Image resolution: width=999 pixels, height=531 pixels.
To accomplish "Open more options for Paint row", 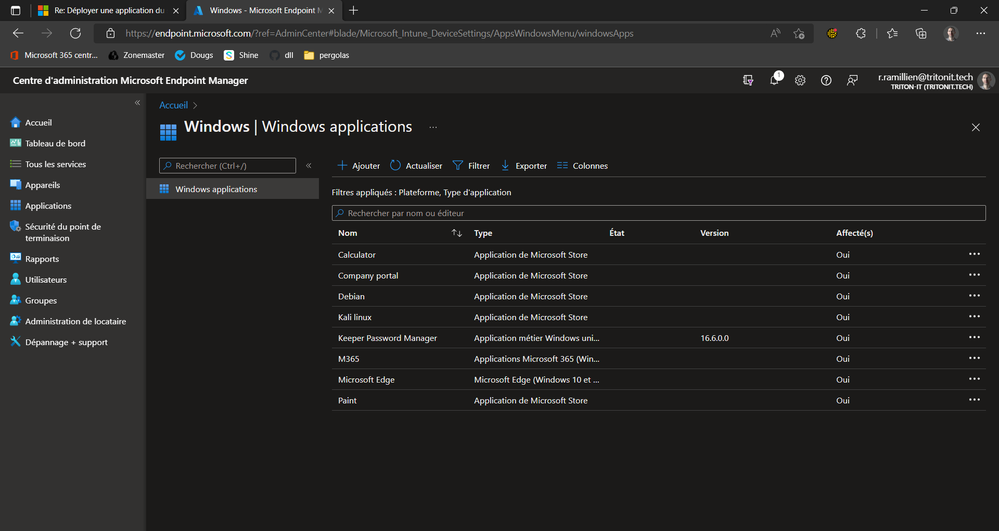I will 974,400.
